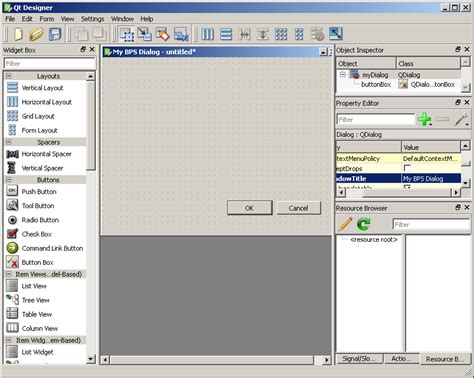Open the View menu
474x378 pixels.
coord(67,19)
